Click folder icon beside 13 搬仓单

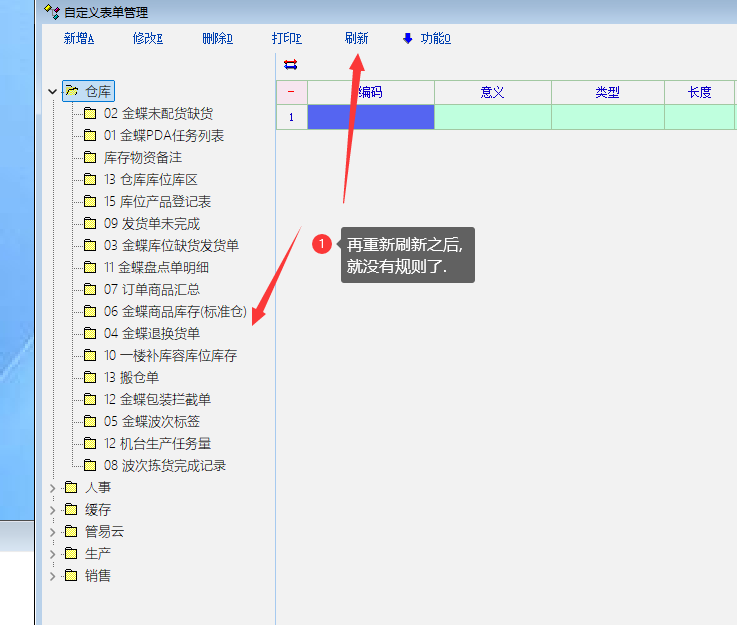point(90,377)
